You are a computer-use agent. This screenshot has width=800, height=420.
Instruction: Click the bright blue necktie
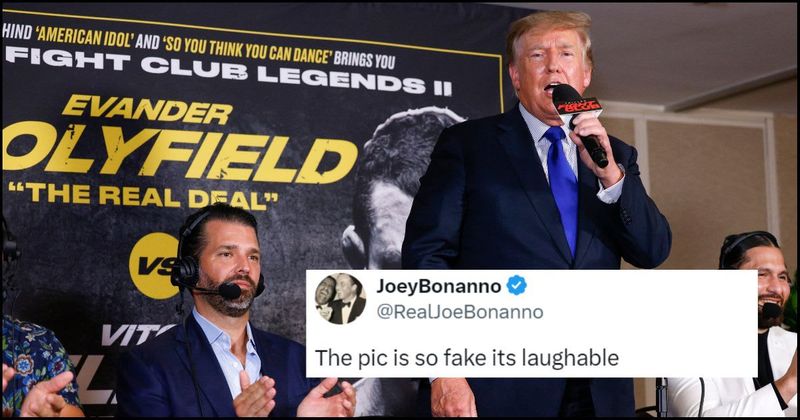point(562,186)
